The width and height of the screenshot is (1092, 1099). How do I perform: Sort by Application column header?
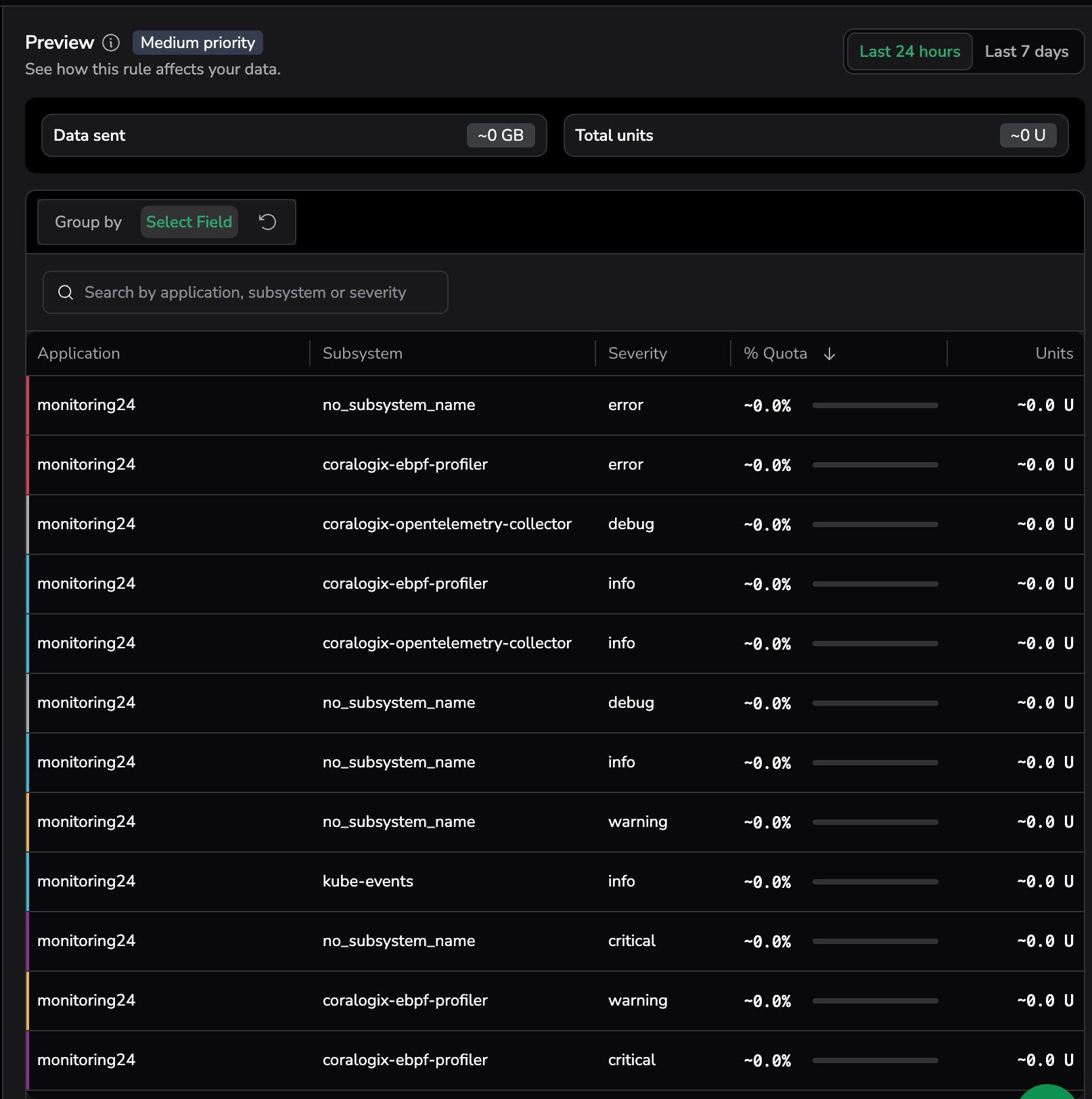pyautogui.click(x=78, y=353)
